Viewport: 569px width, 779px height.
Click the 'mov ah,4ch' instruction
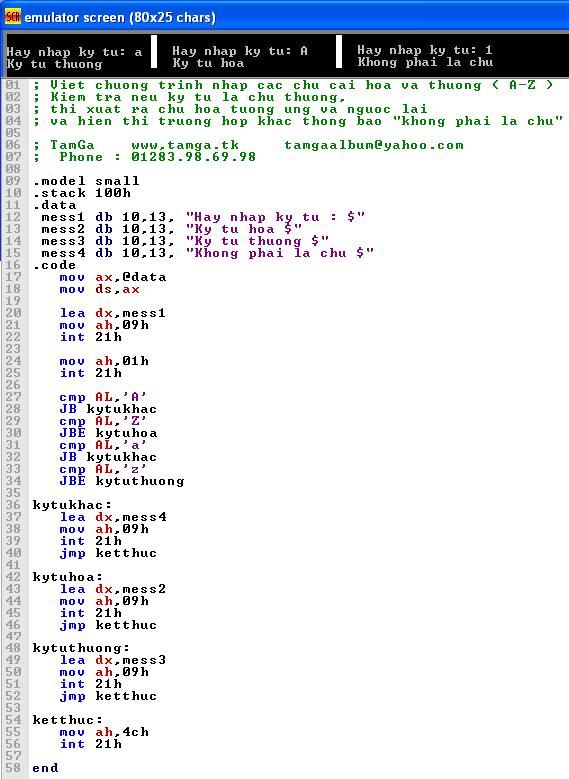[104, 732]
